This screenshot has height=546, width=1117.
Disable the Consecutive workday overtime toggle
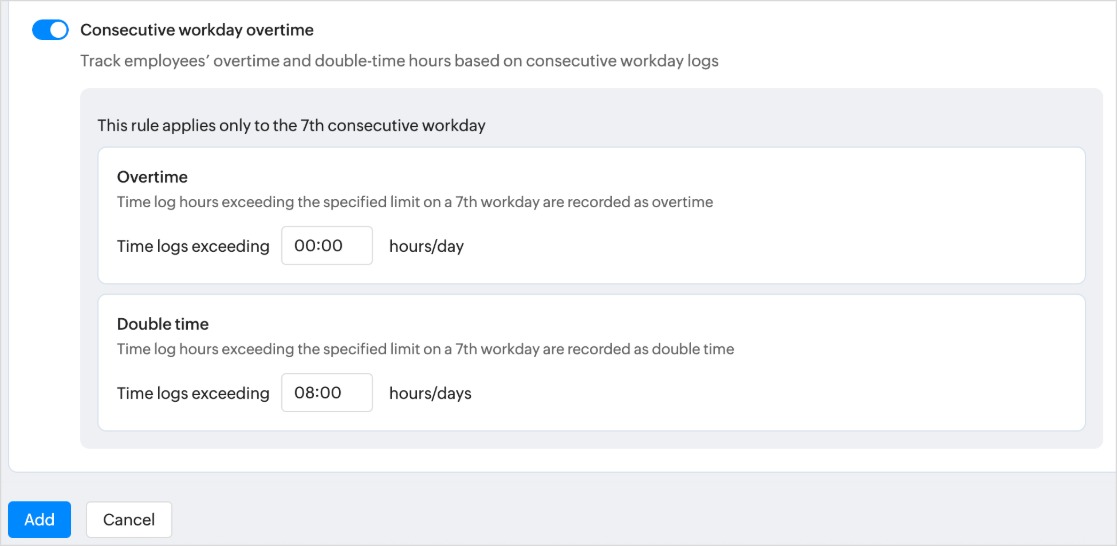(50, 30)
